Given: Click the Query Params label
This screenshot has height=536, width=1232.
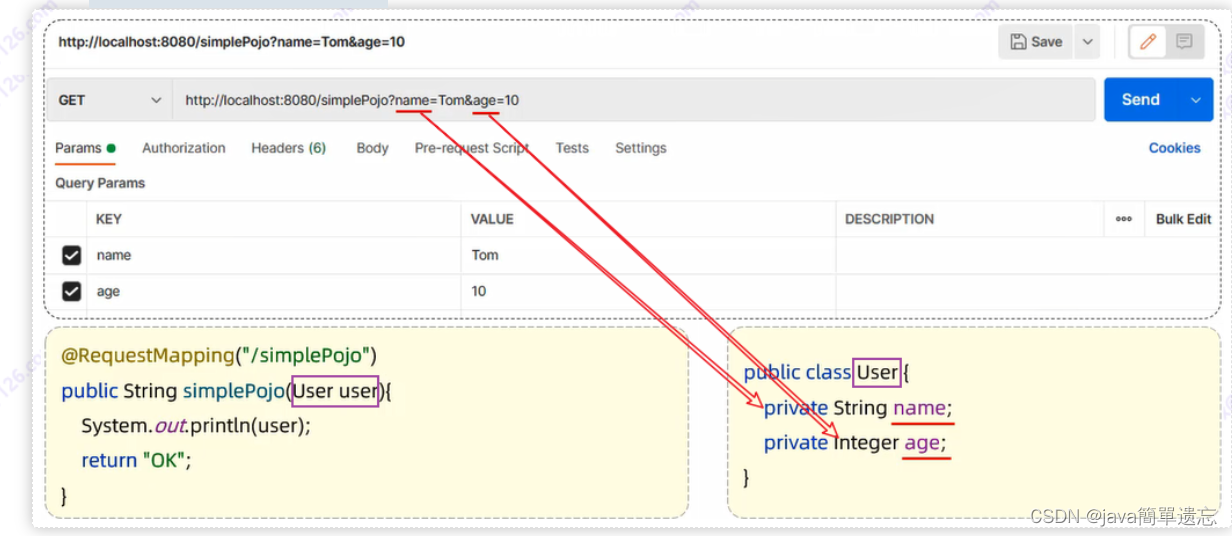Looking at the screenshot, I should coord(100,183).
